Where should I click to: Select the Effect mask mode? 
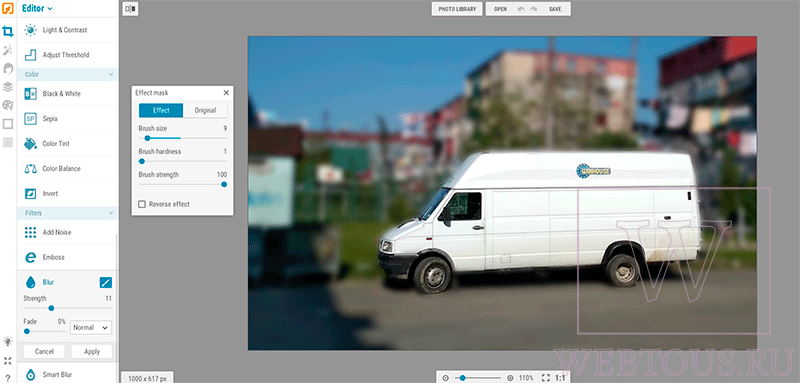[161, 110]
